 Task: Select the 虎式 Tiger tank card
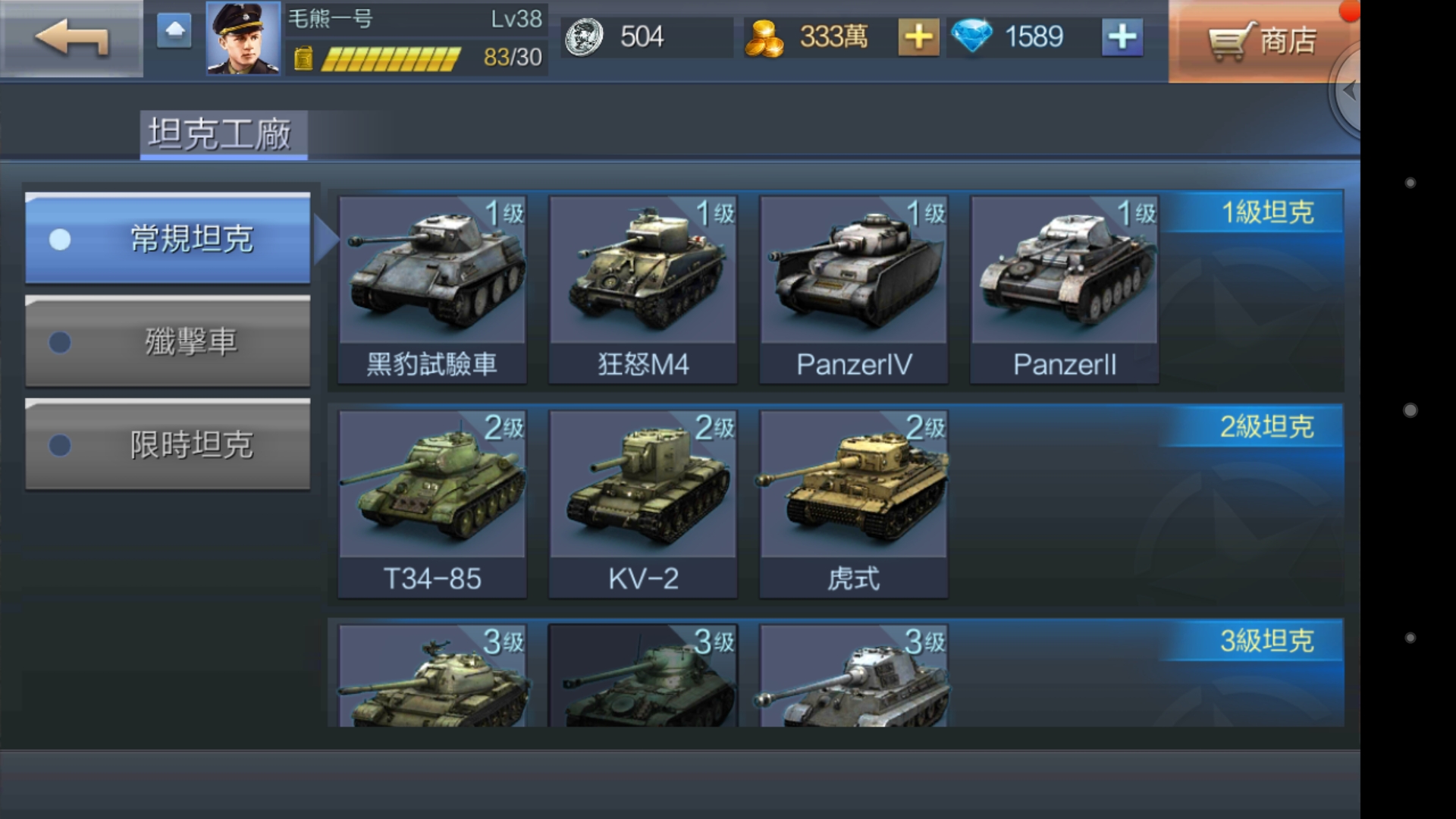pos(854,504)
